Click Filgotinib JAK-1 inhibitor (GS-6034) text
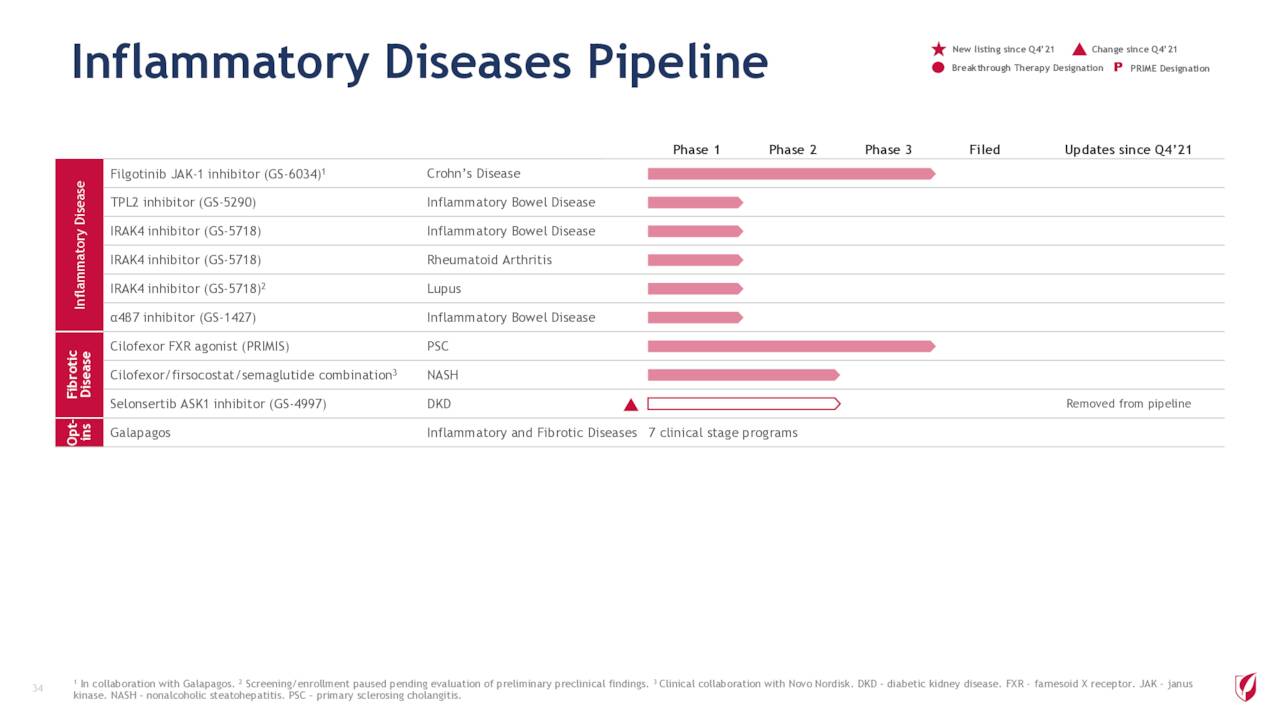This screenshot has height=720, width=1280. coord(218,174)
